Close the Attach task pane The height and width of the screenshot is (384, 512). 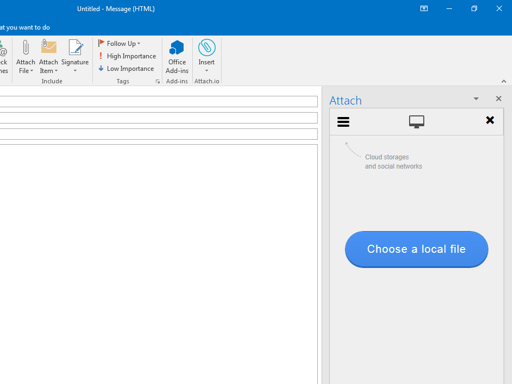pyautogui.click(x=498, y=99)
